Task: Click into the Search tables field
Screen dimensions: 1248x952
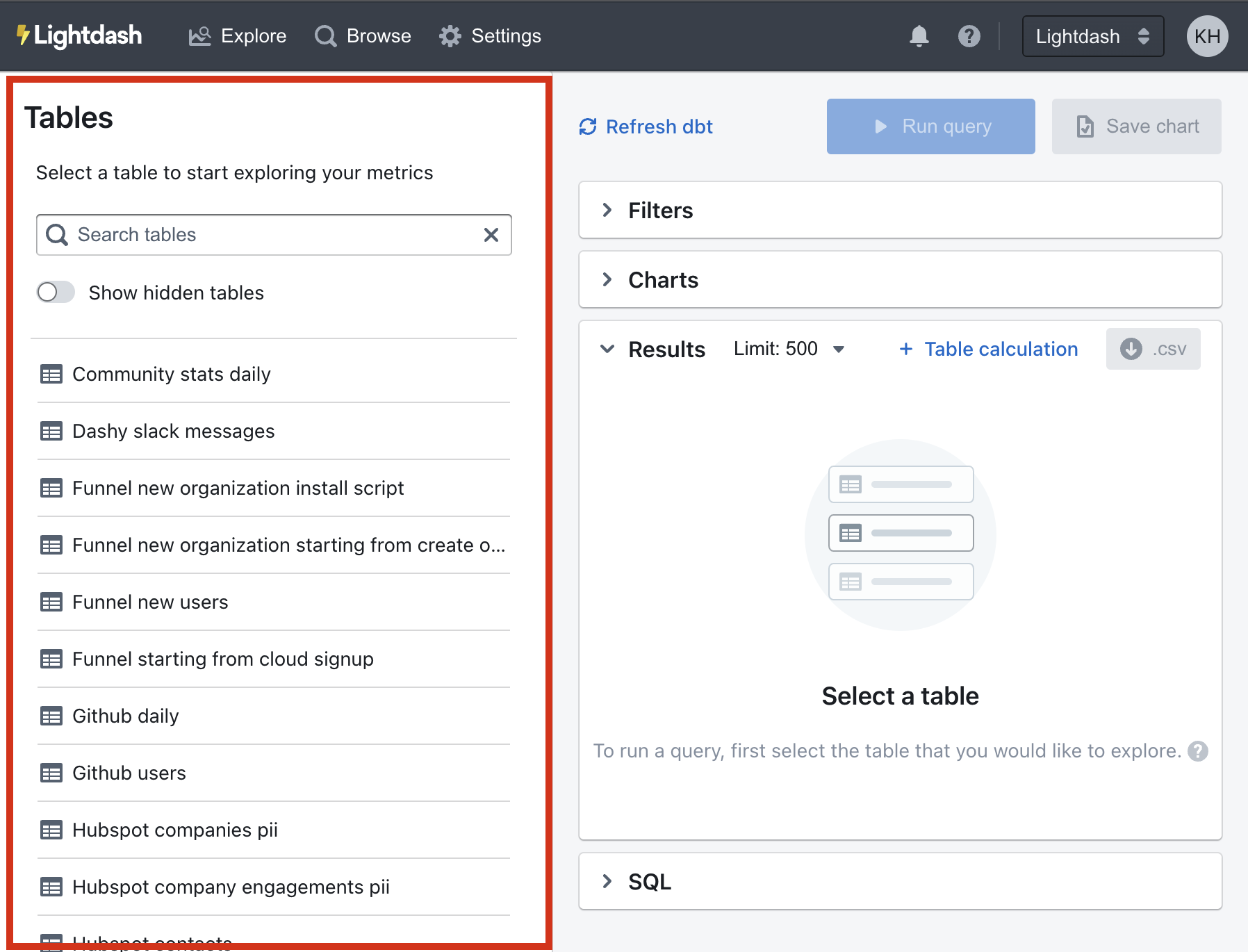Action: coord(271,235)
